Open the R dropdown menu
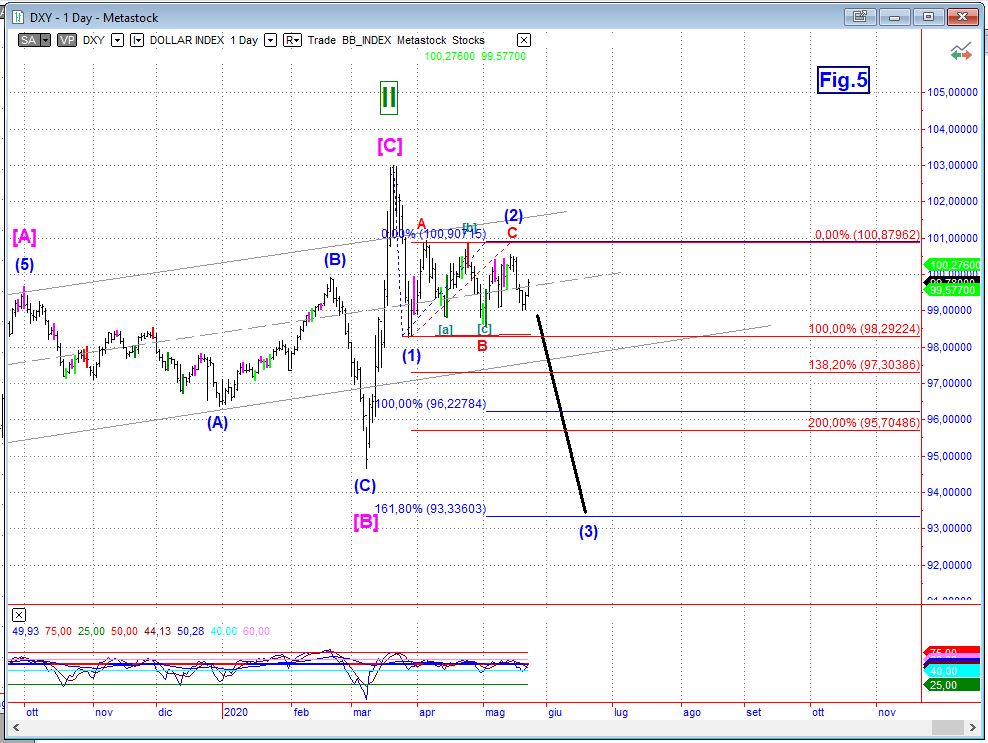The width and height of the screenshot is (988, 743). (x=292, y=40)
